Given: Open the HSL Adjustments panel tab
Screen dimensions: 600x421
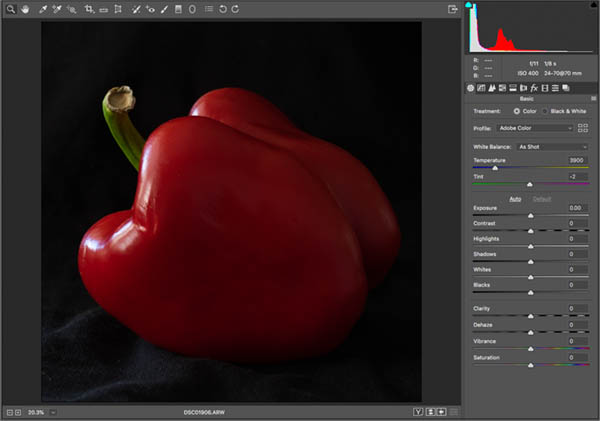Looking at the screenshot, I should click(x=502, y=88).
